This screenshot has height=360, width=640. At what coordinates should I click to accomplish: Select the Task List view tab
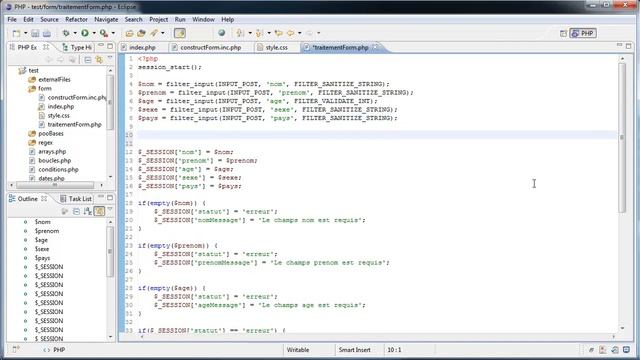click(x=76, y=199)
